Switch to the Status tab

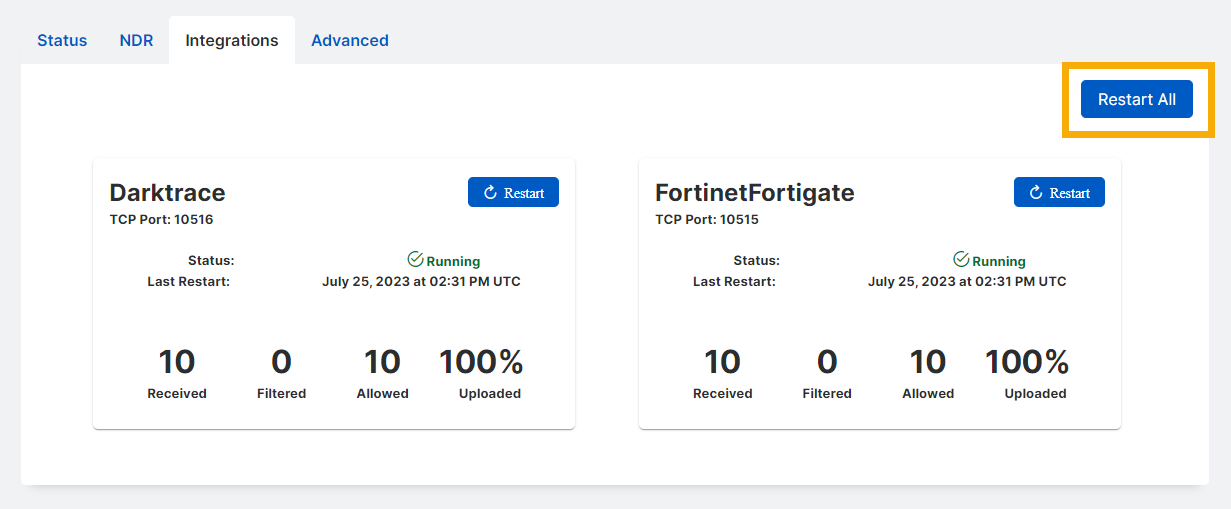coord(62,41)
